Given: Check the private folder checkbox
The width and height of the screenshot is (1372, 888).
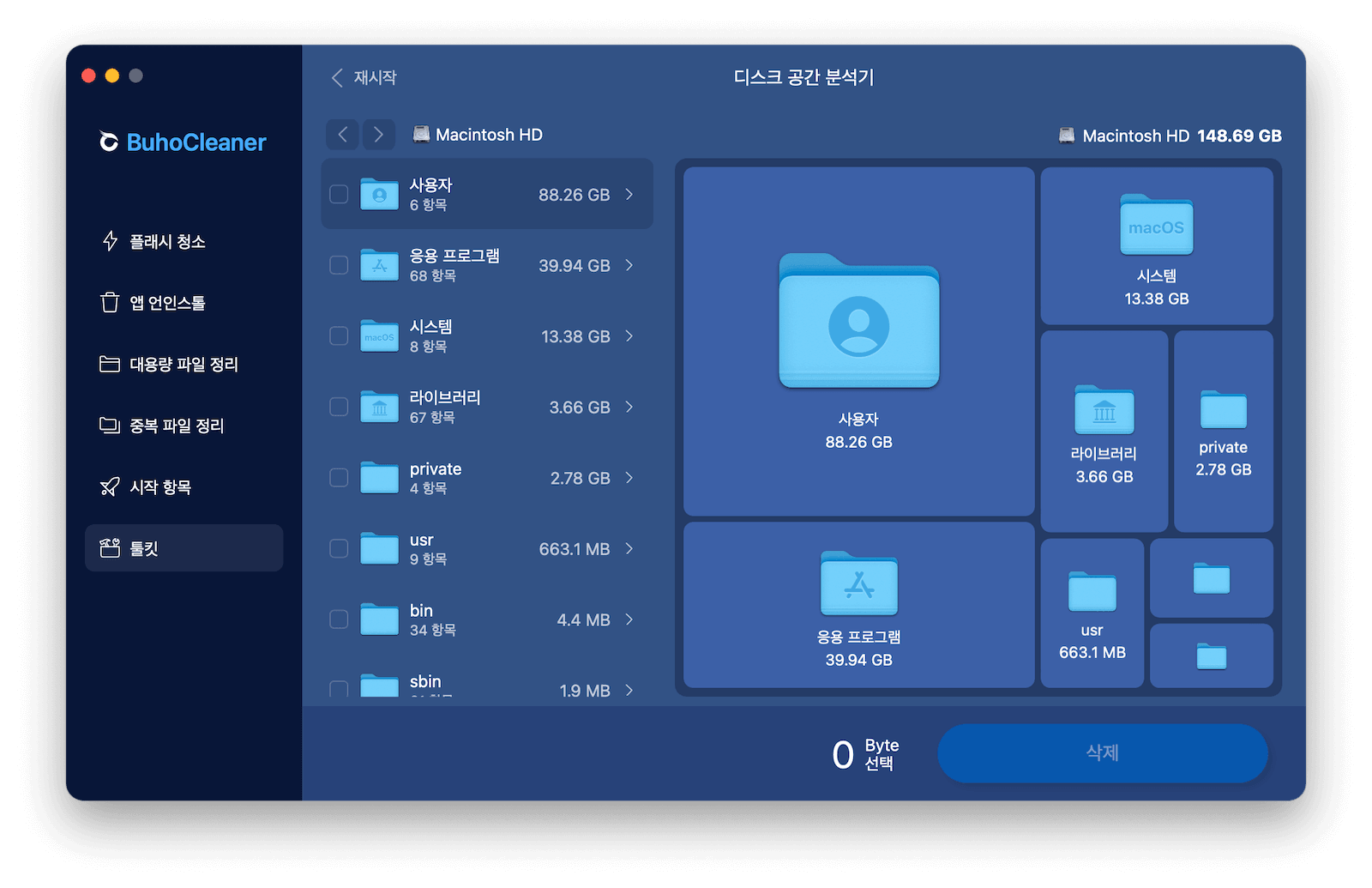Looking at the screenshot, I should point(339,478).
